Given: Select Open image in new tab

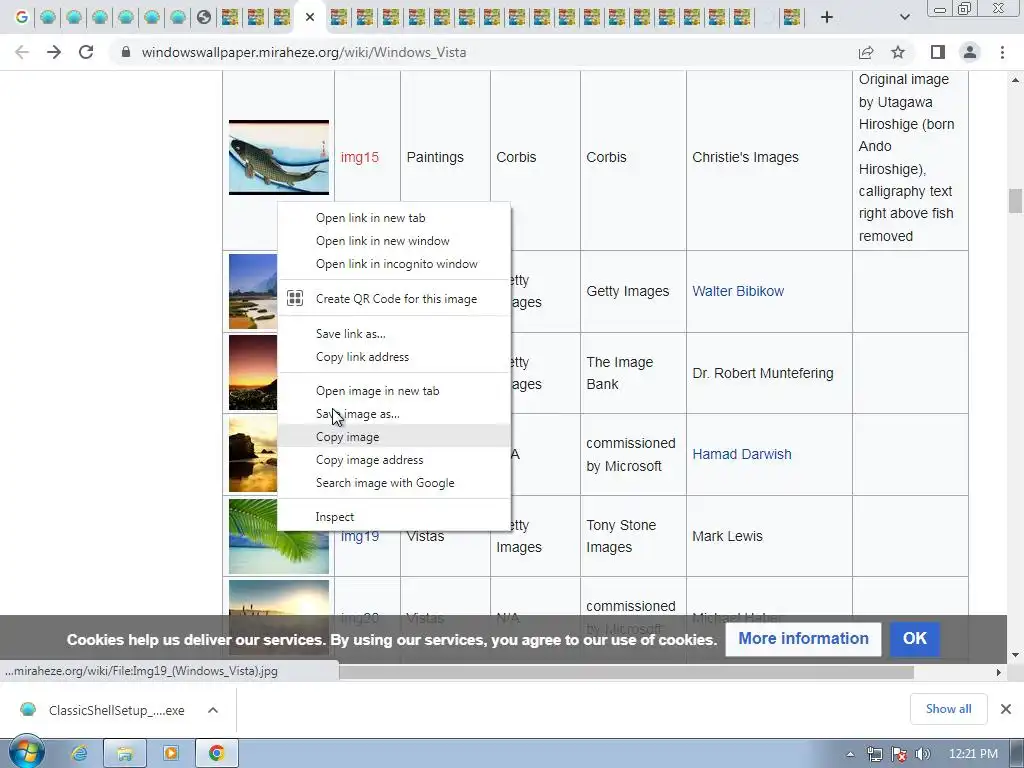Looking at the screenshot, I should pyautogui.click(x=394, y=391).
